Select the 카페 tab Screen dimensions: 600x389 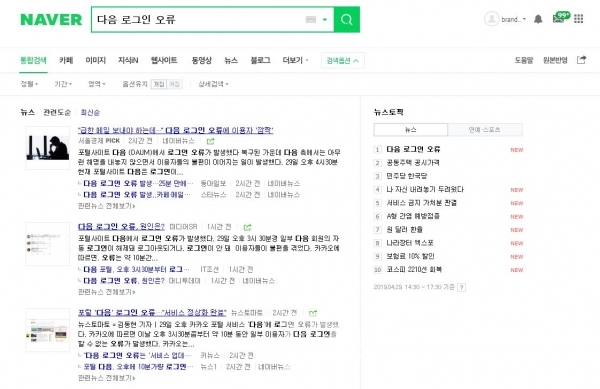coord(66,60)
